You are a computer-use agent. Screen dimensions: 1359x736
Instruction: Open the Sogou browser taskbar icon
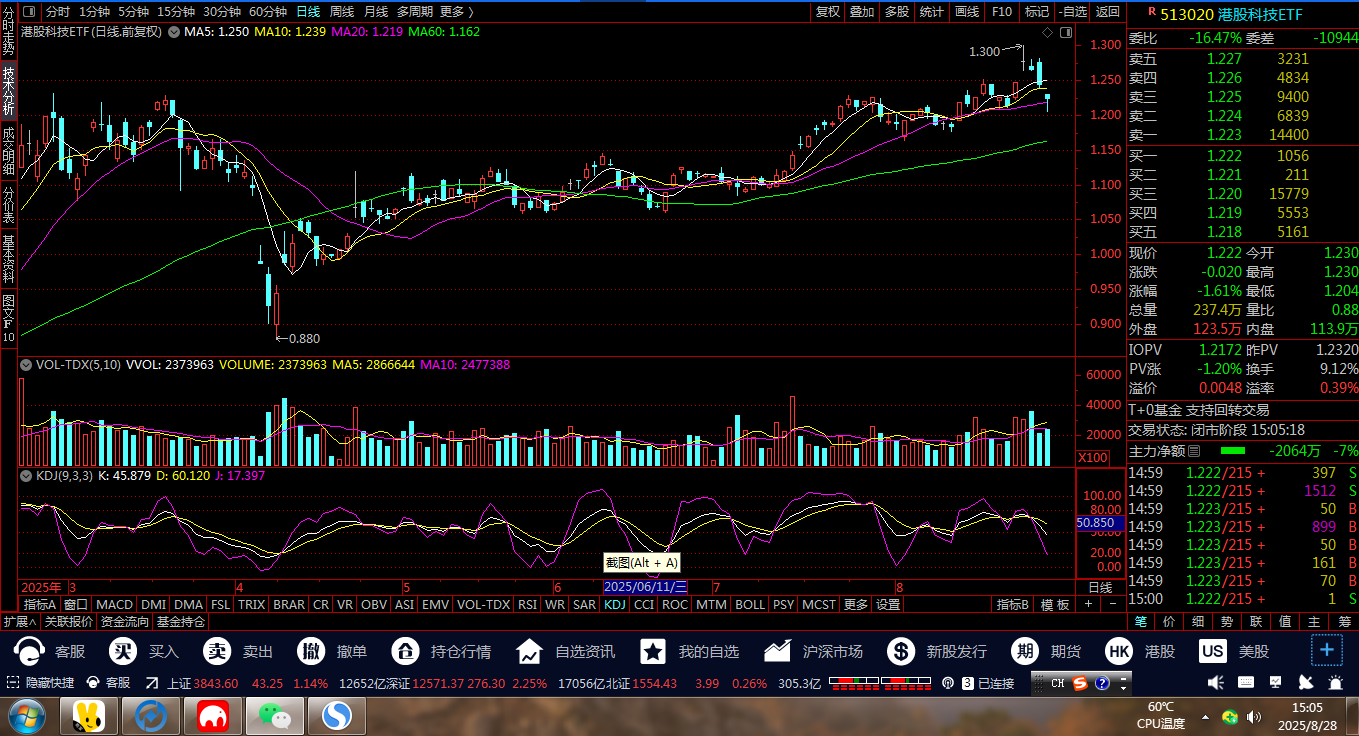[x=337, y=716]
